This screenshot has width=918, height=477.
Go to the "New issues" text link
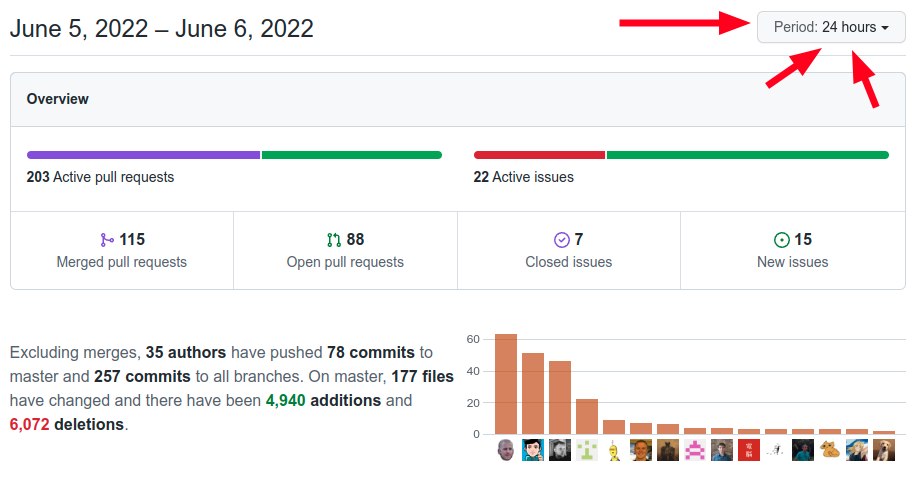coord(793,262)
